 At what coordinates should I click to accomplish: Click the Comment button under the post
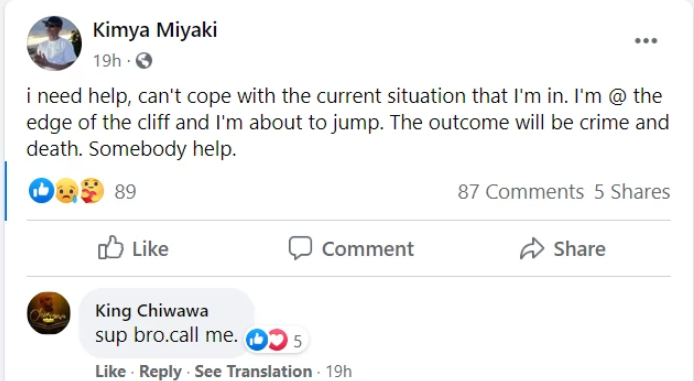pyautogui.click(x=351, y=248)
